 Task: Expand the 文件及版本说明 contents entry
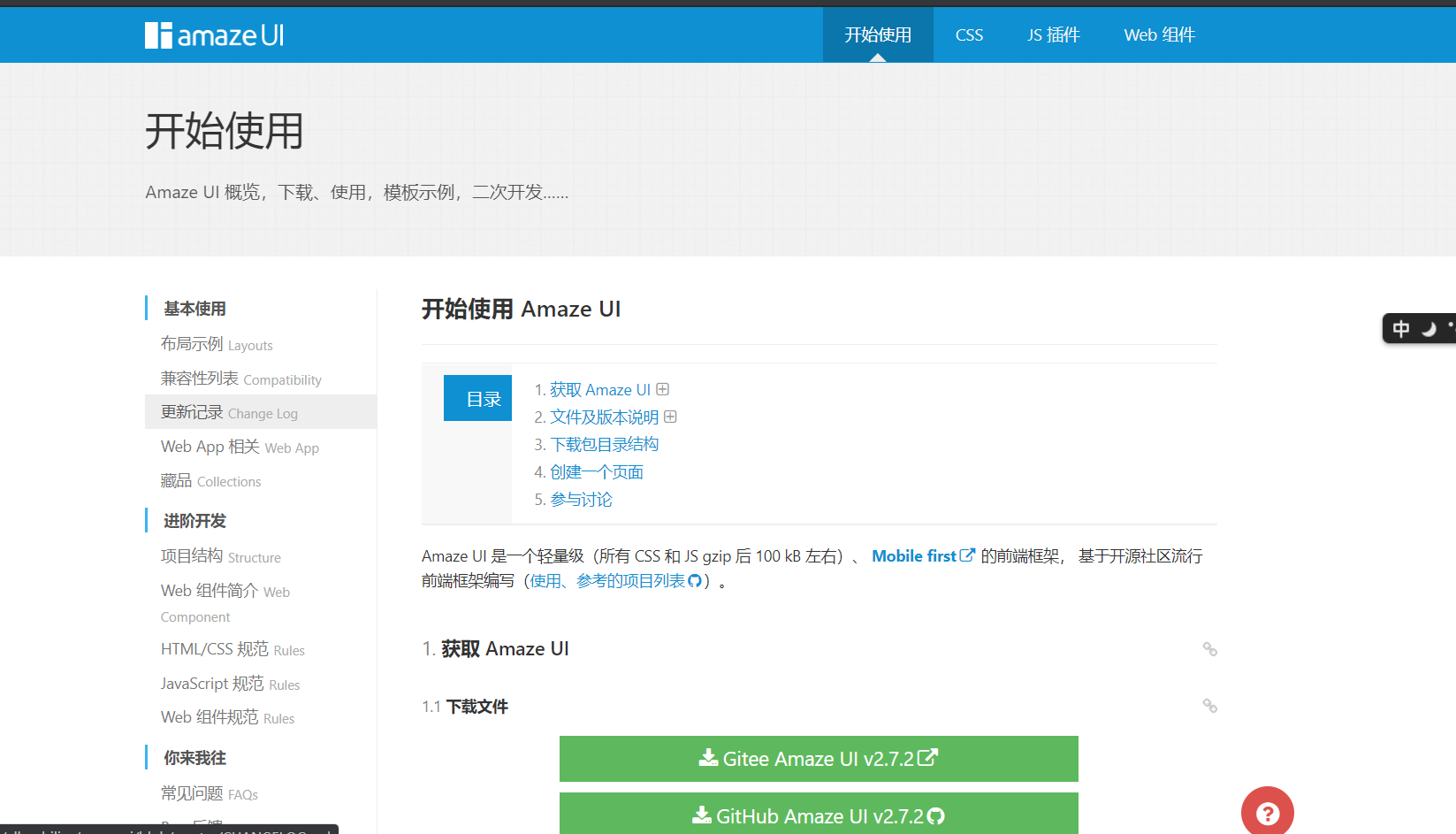[670, 417]
